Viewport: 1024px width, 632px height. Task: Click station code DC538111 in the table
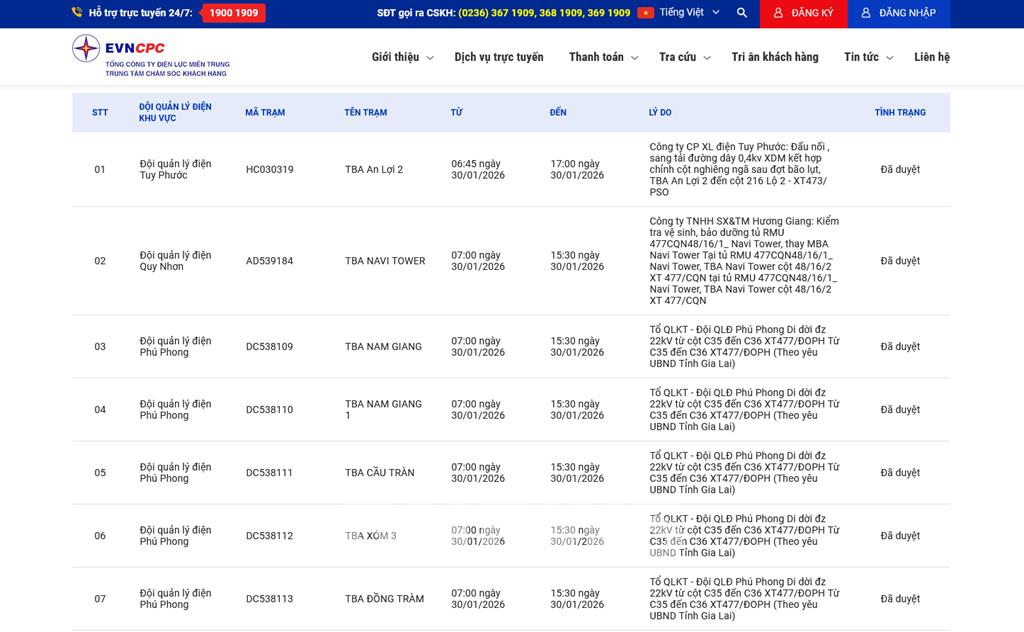(x=269, y=473)
